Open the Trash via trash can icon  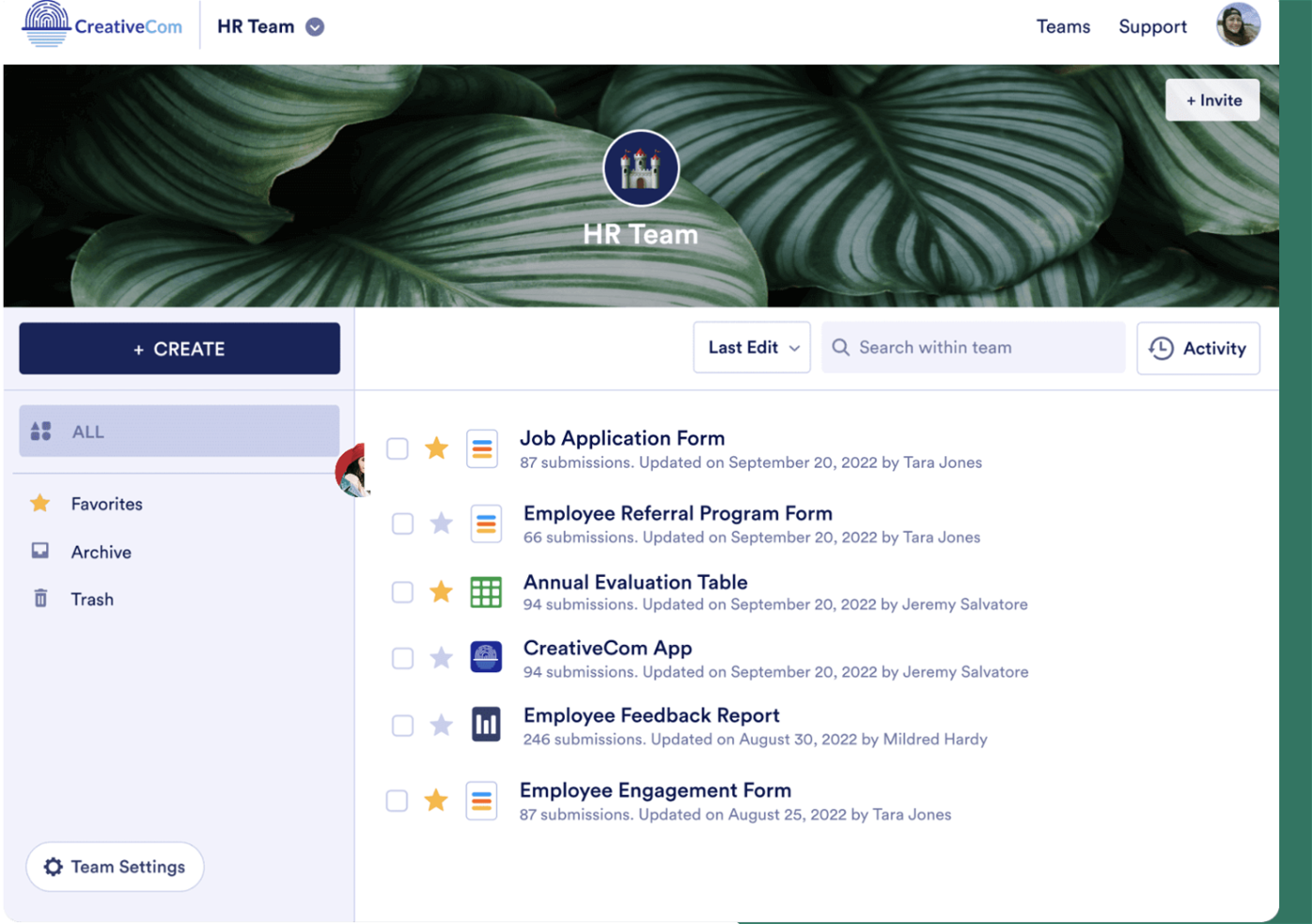tap(40, 597)
